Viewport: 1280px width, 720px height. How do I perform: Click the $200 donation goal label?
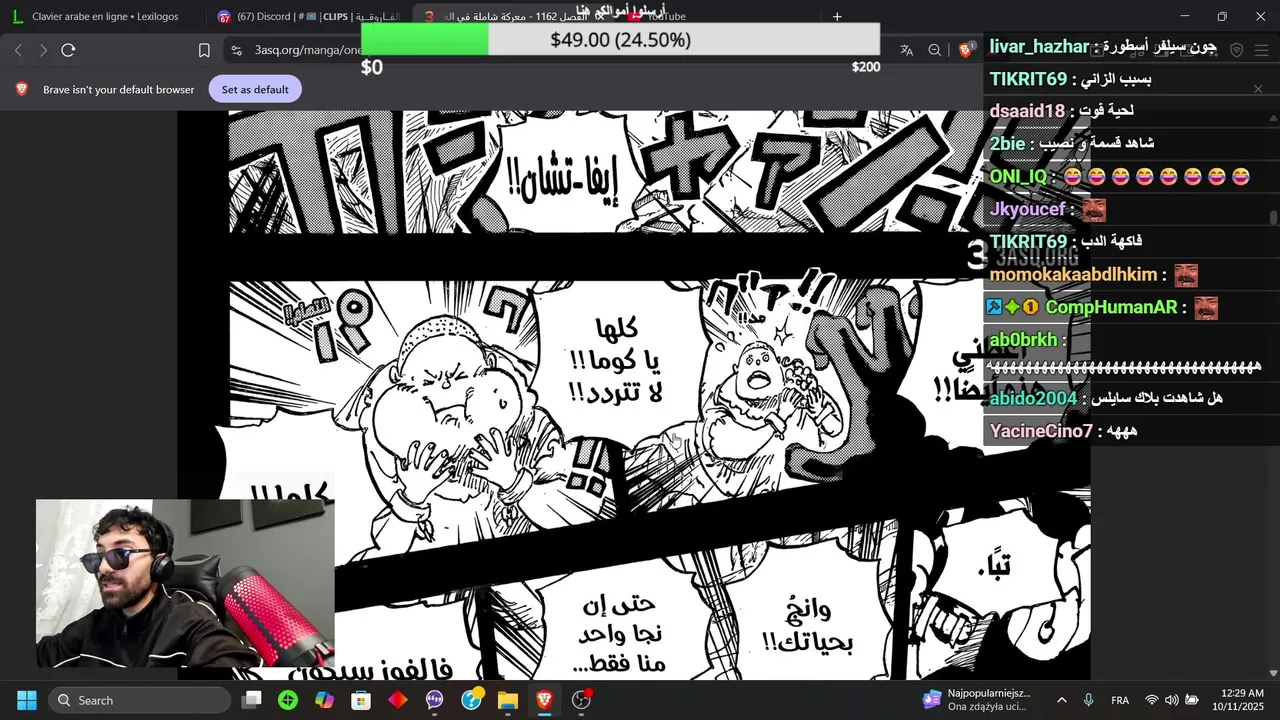click(865, 67)
